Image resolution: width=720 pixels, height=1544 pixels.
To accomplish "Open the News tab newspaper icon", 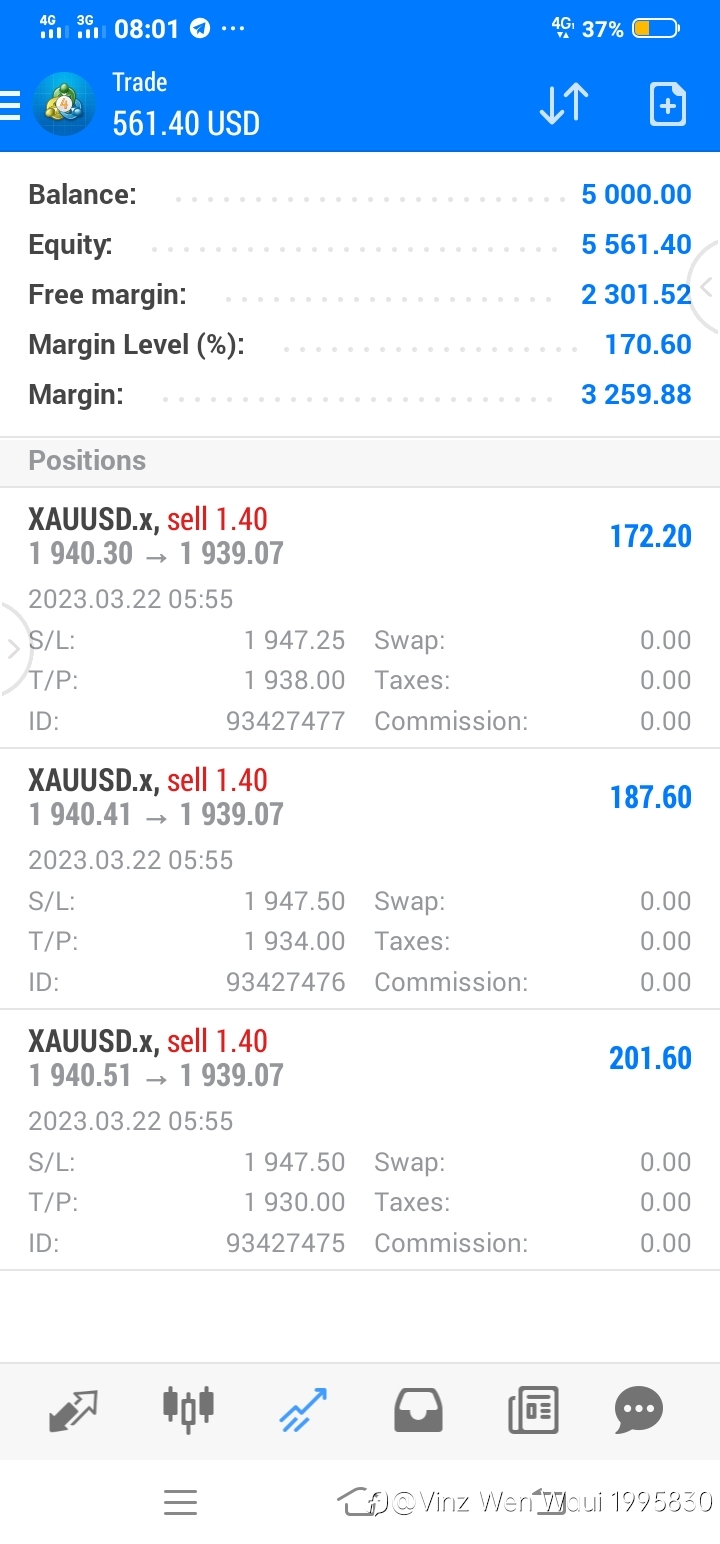I will click(533, 1410).
